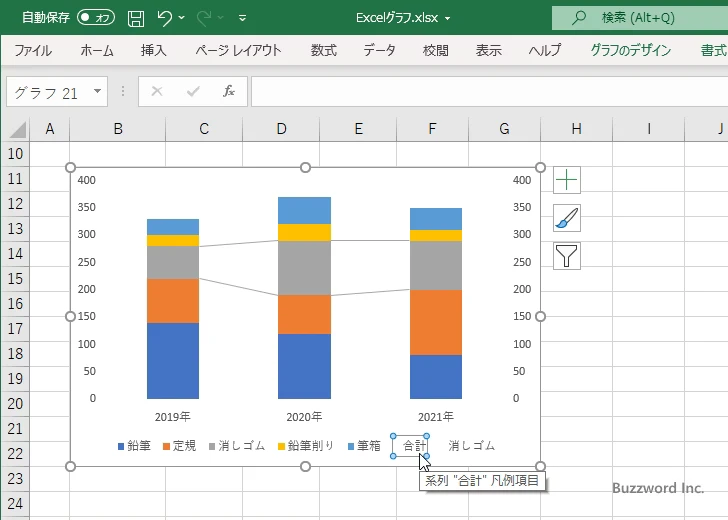728x520 pixels.
Task: Open Customize Quick Access Toolbar menu
Action: 242,18
